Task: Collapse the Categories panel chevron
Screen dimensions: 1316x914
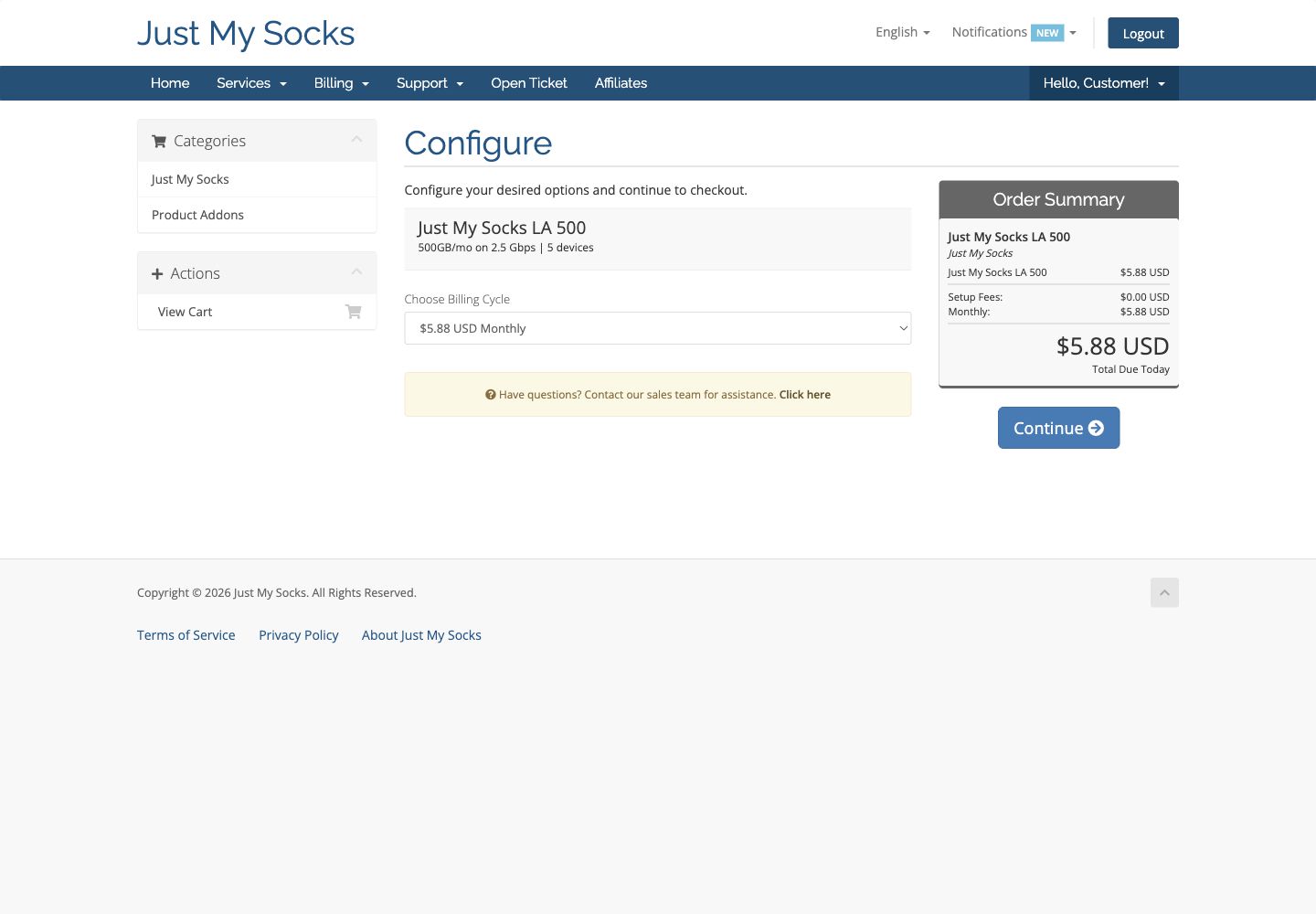Action: [x=356, y=140]
